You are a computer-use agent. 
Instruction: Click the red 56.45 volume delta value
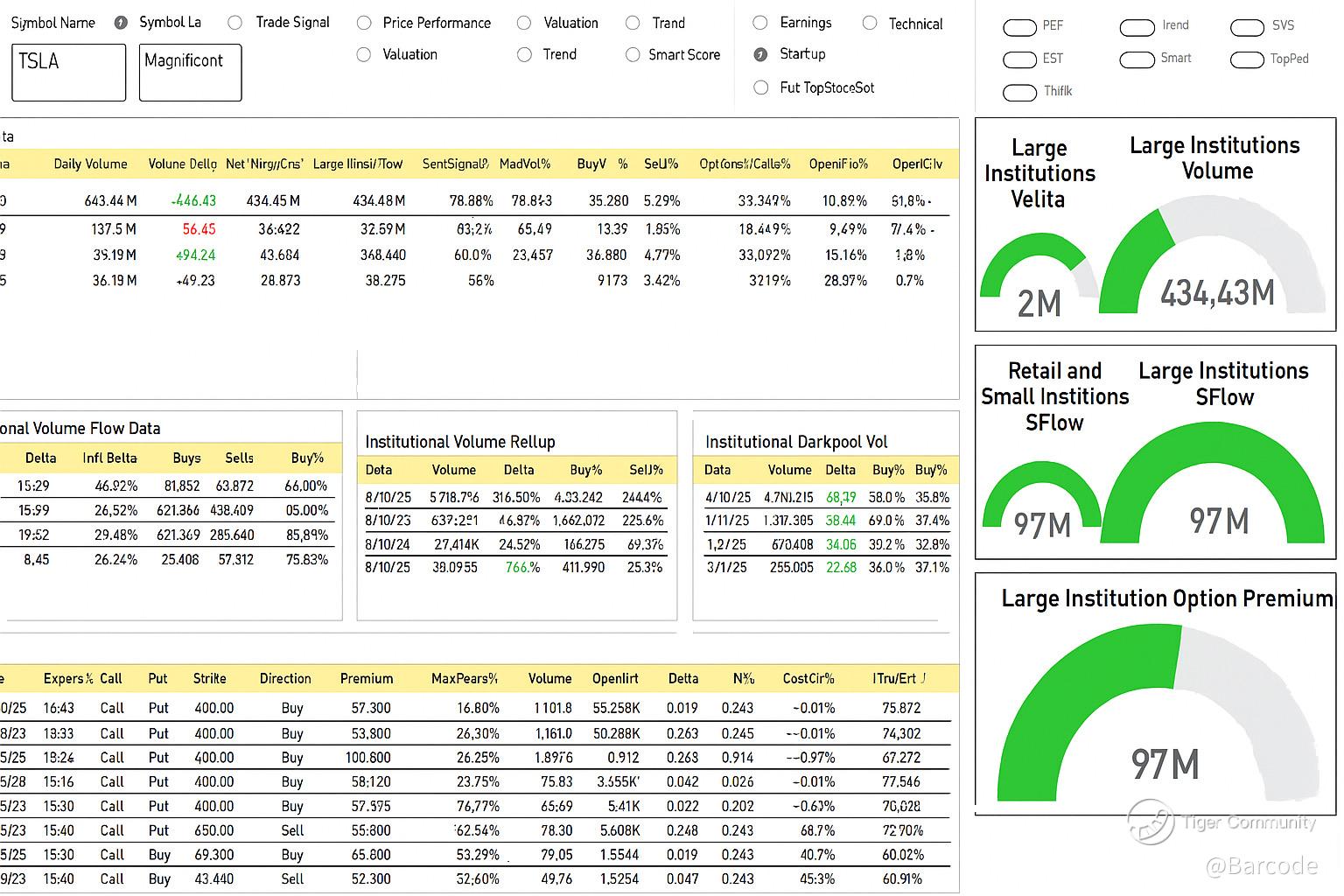[x=199, y=229]
